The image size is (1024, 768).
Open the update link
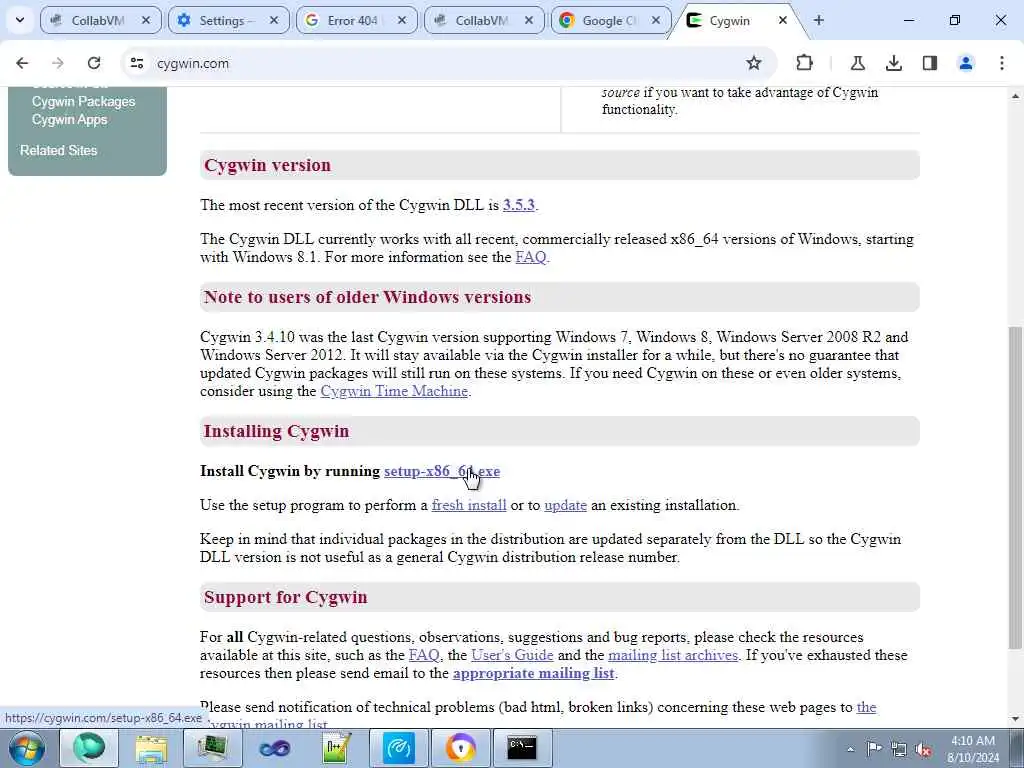[x=566, y=505]
